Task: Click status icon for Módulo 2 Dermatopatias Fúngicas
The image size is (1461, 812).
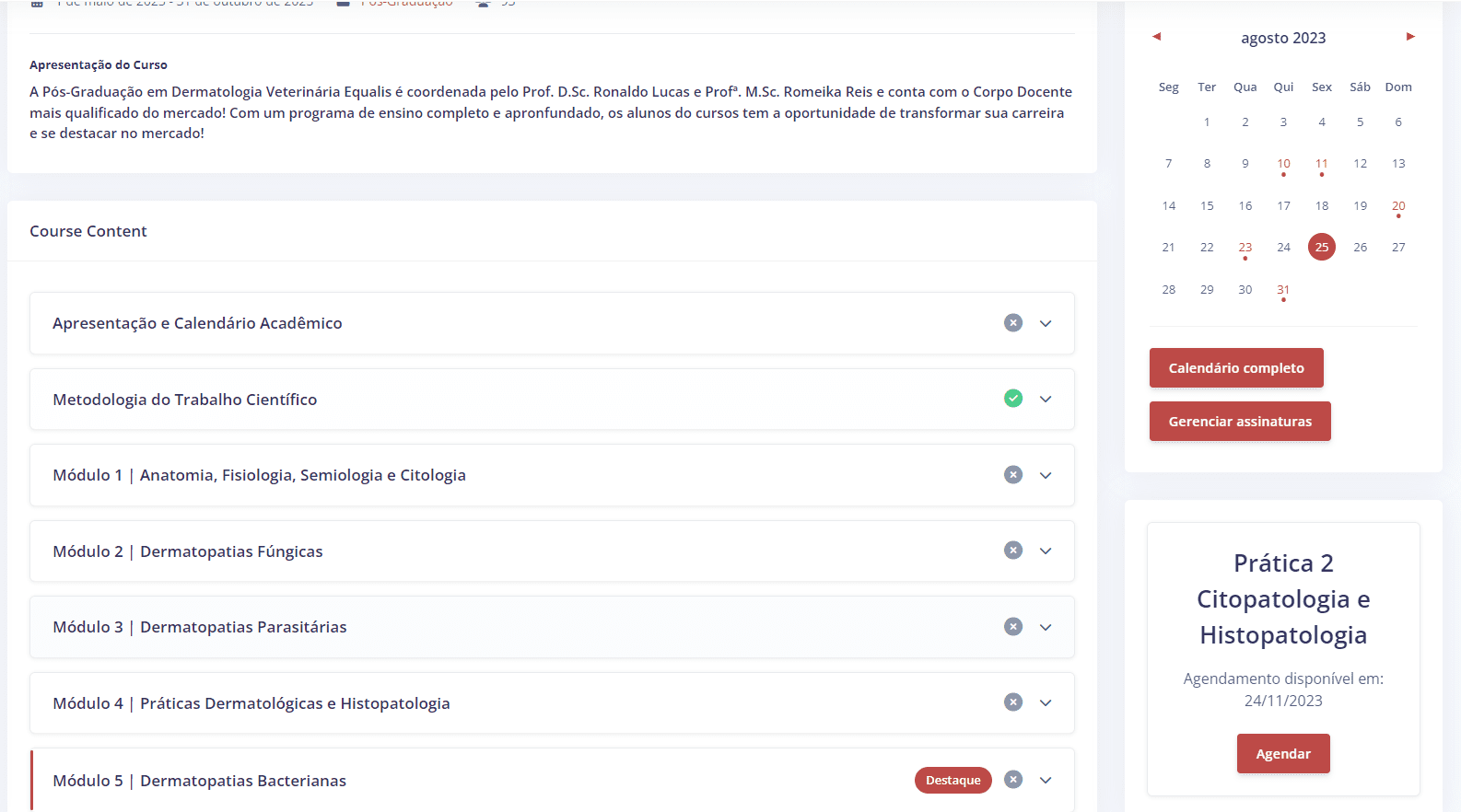Action: [1012, 551]
